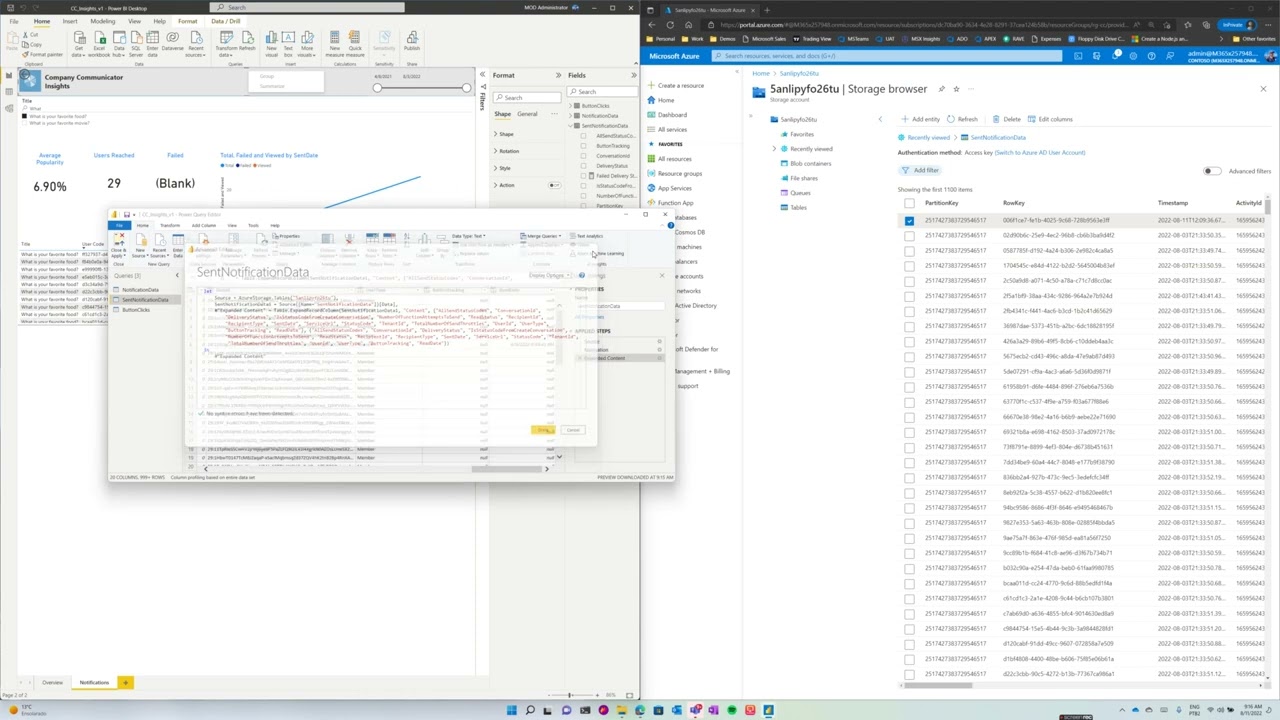Open the Insert ribbon tab

[70, 21]
